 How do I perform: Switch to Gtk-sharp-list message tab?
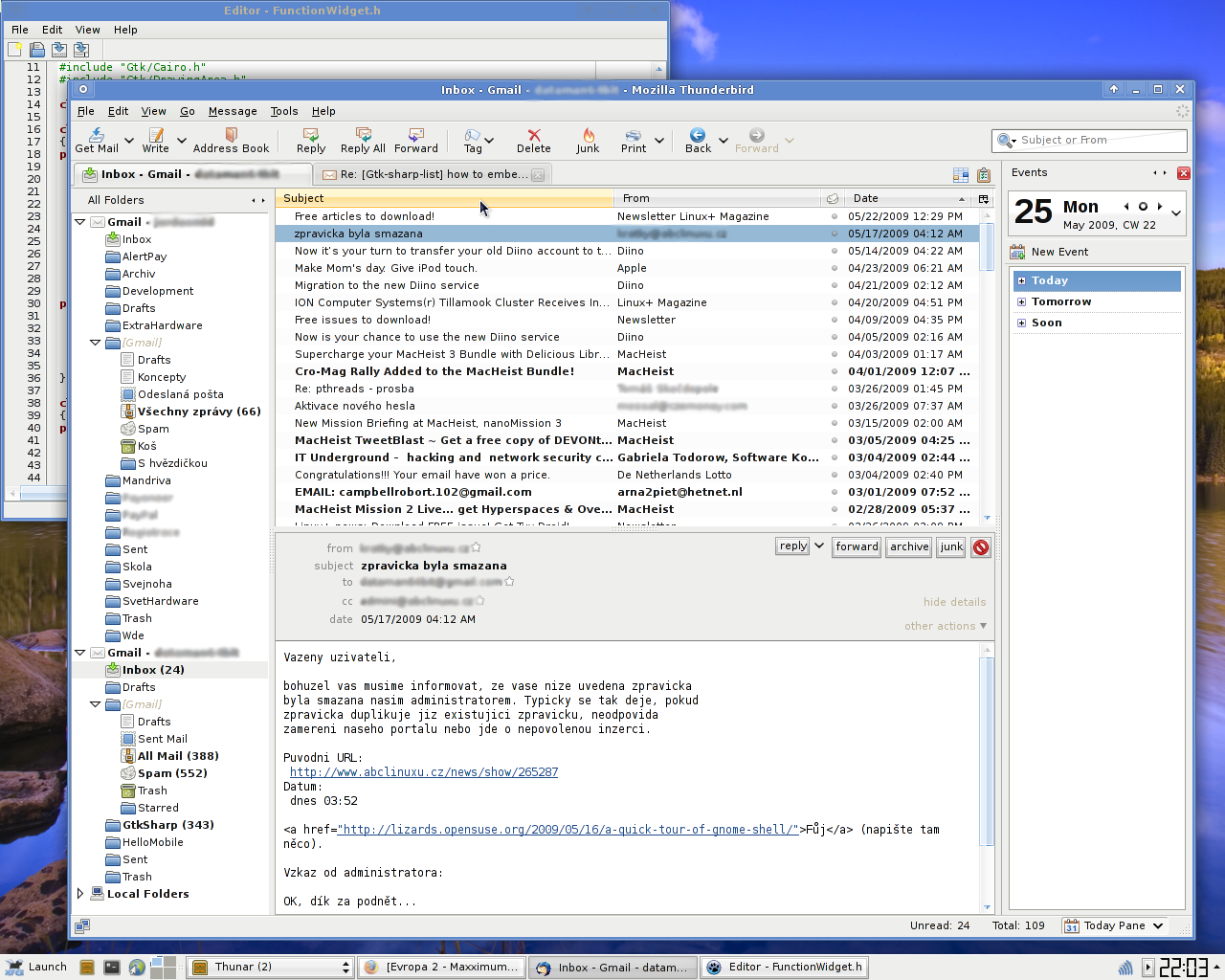[433, 174]
